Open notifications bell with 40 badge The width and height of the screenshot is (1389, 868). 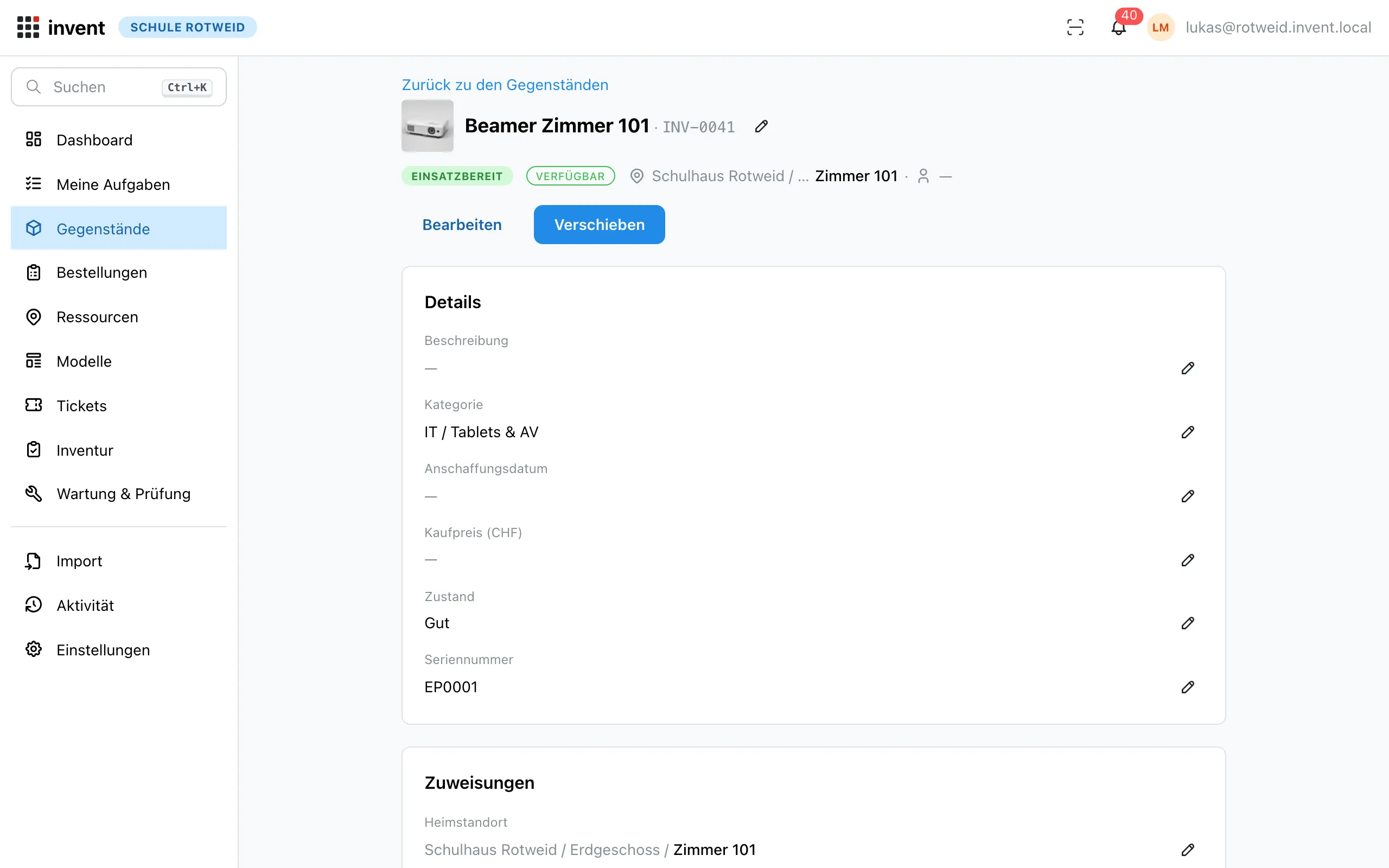(x=1119, y=27)
